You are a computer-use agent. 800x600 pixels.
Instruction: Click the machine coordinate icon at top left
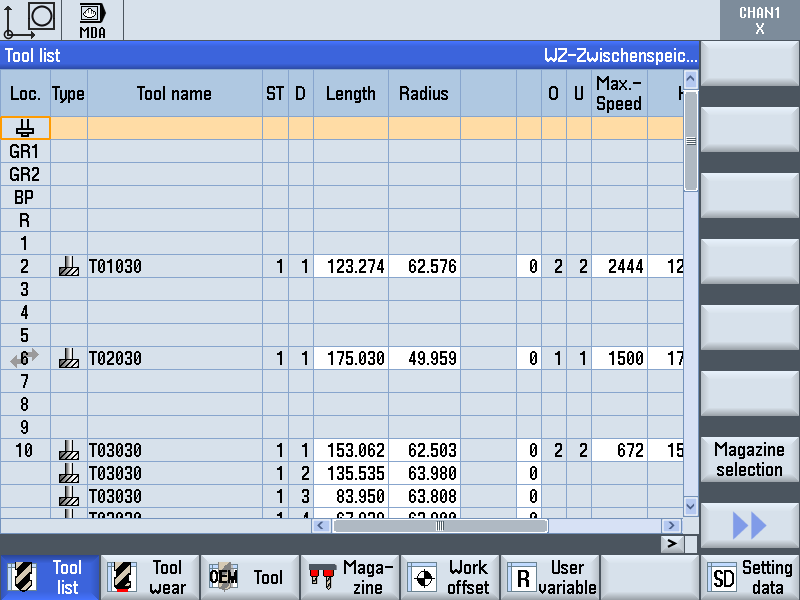point(29,20)
